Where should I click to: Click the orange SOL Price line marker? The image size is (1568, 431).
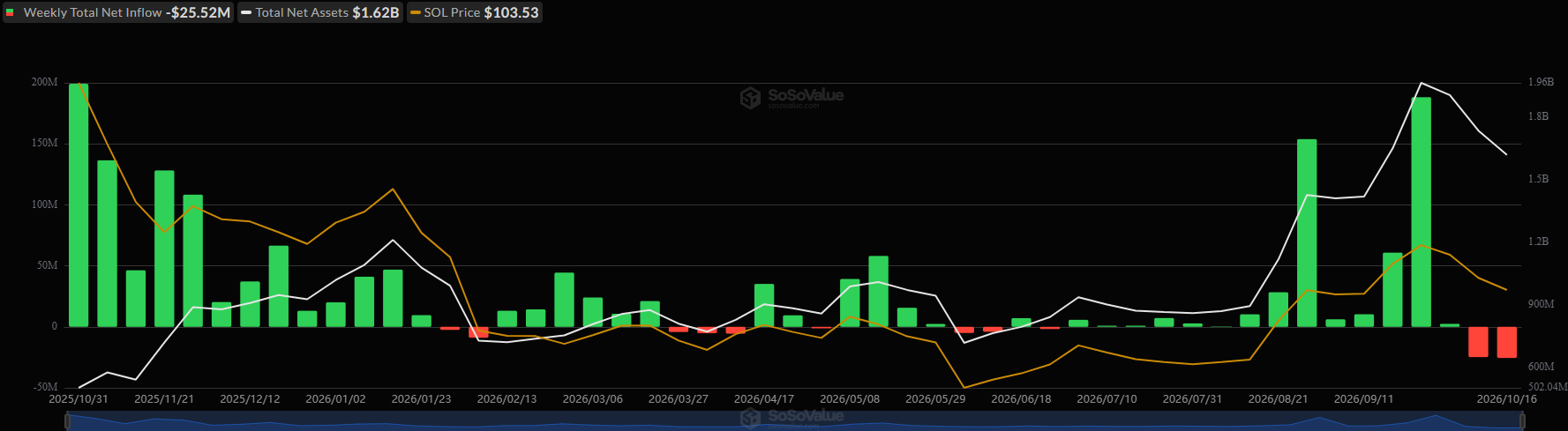416,12
